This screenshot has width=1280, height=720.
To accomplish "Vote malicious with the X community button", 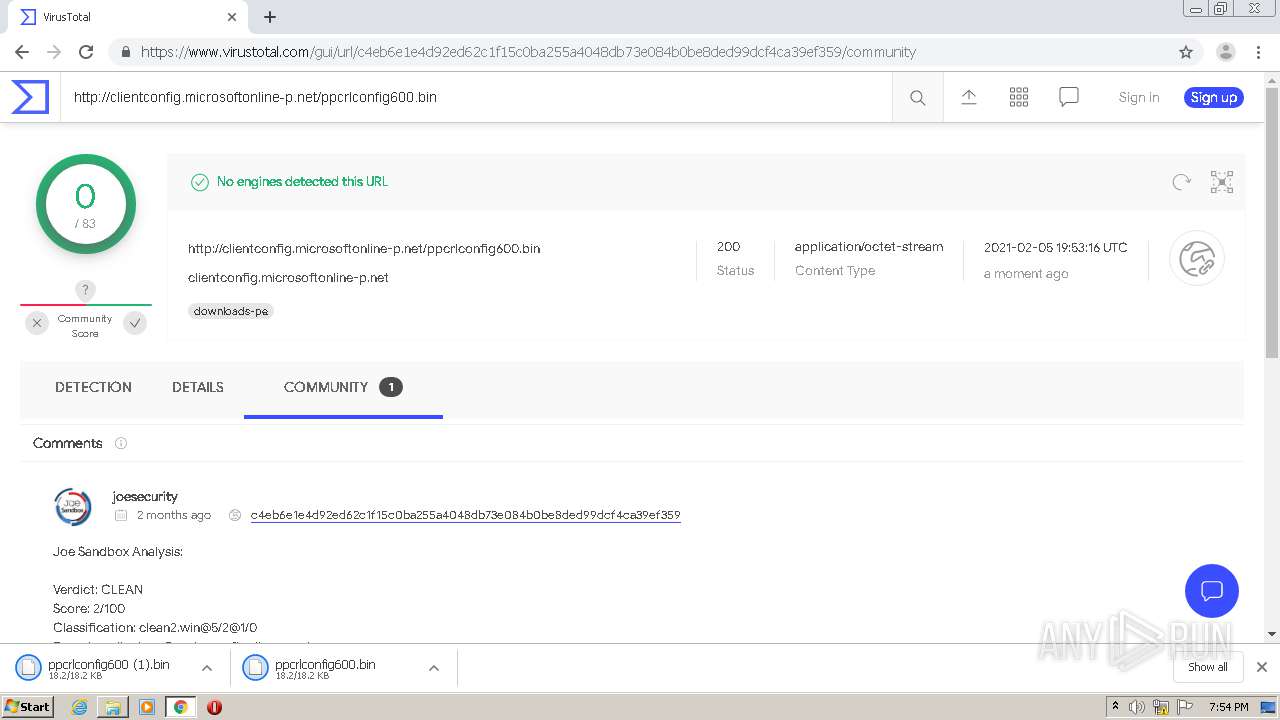I will 37,323.
